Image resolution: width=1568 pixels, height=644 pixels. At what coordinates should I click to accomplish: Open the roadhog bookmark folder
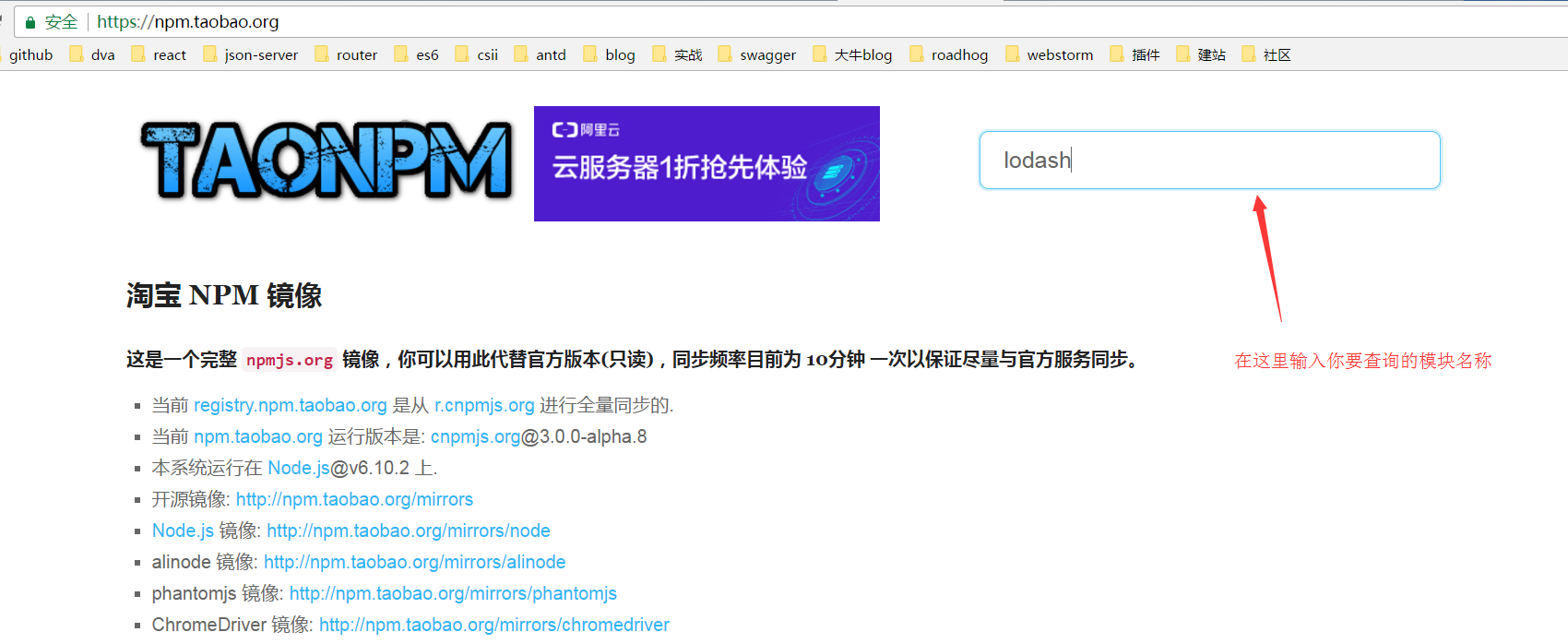949,54
